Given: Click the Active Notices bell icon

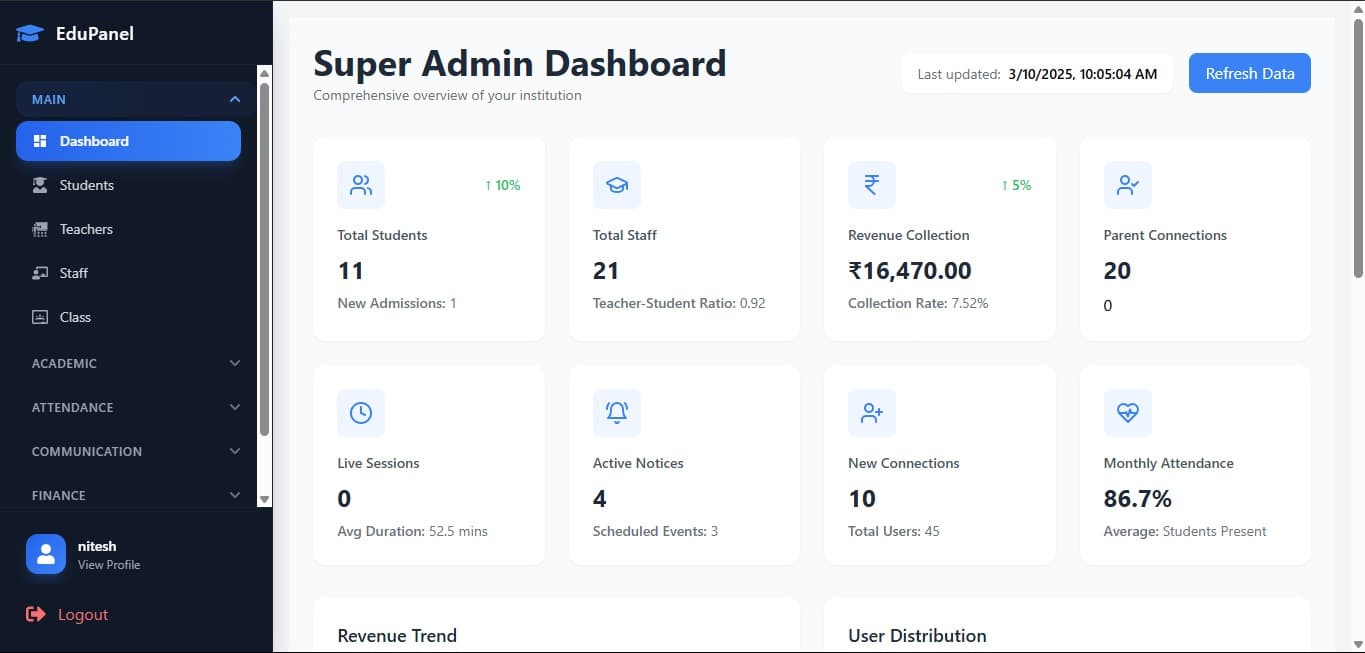Looking at the screenshot, I should 617,413.
